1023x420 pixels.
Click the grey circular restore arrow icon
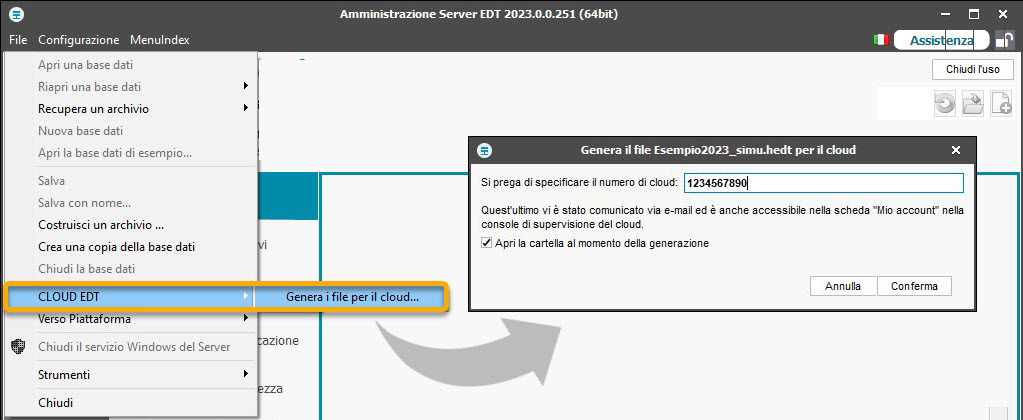tap(945, 104)
